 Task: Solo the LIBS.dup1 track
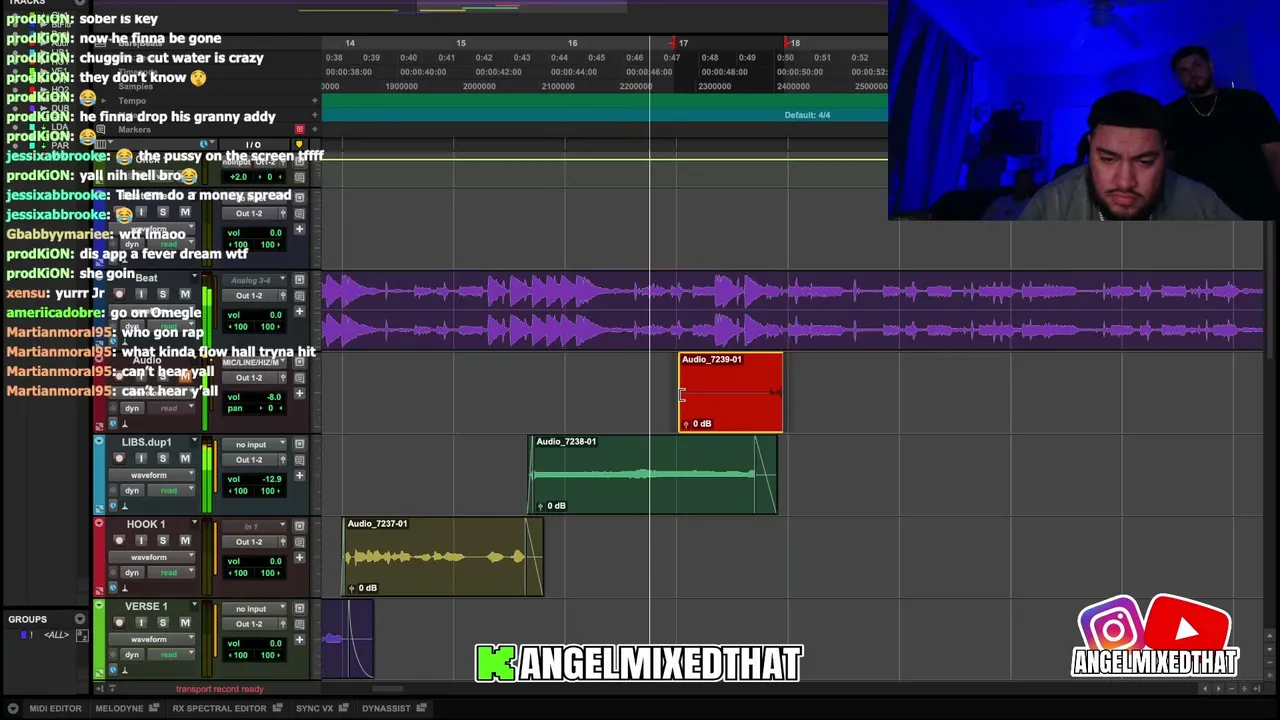(163, 458)
